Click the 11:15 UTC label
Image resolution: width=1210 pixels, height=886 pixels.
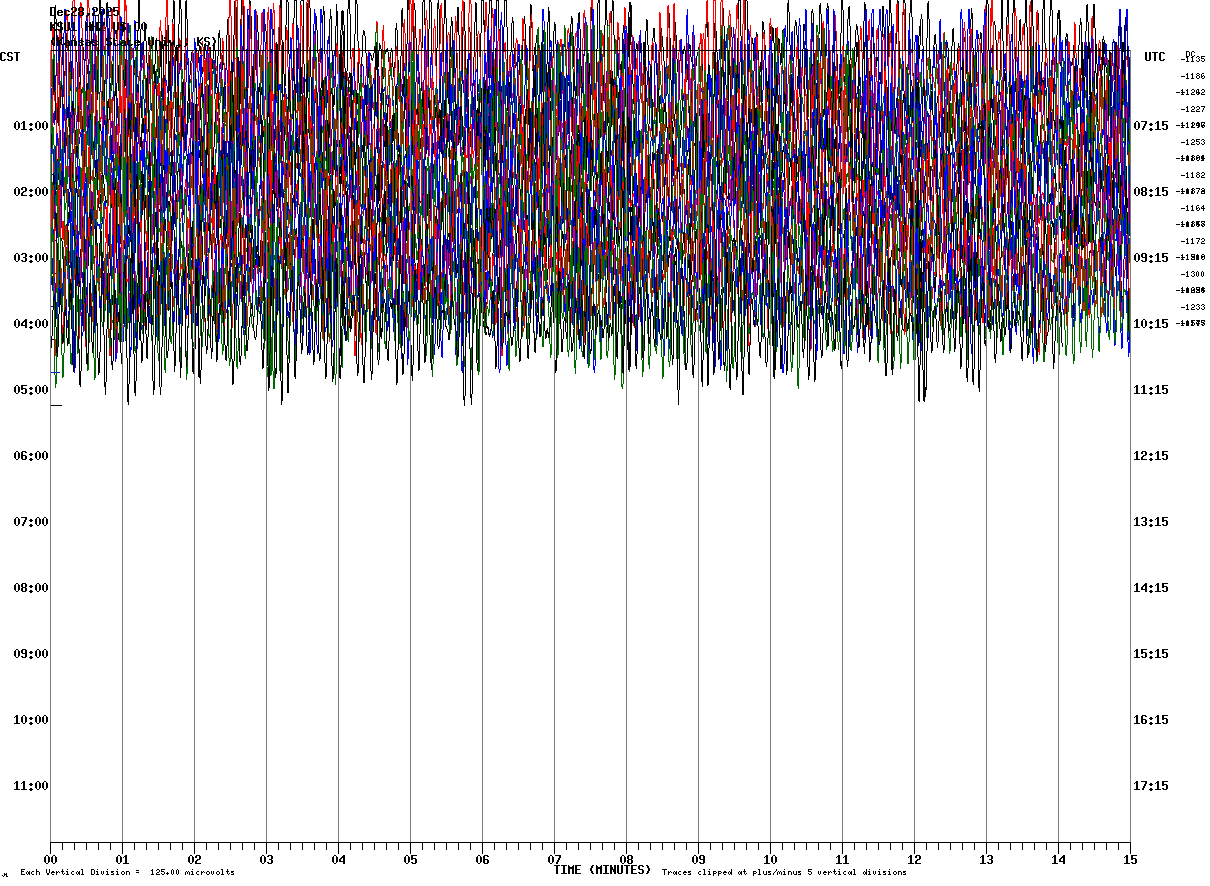(x=1151, y=390)
